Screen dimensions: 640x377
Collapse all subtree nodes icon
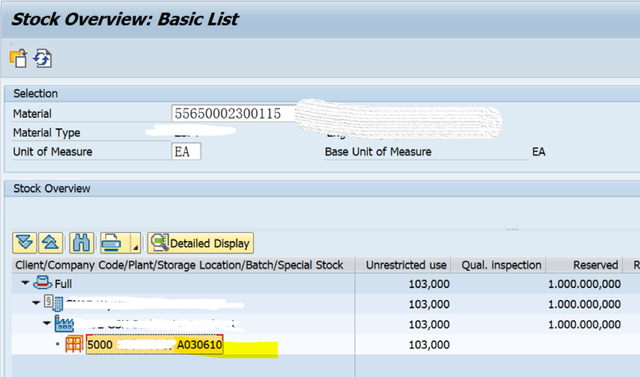click(x=51, y=243)
